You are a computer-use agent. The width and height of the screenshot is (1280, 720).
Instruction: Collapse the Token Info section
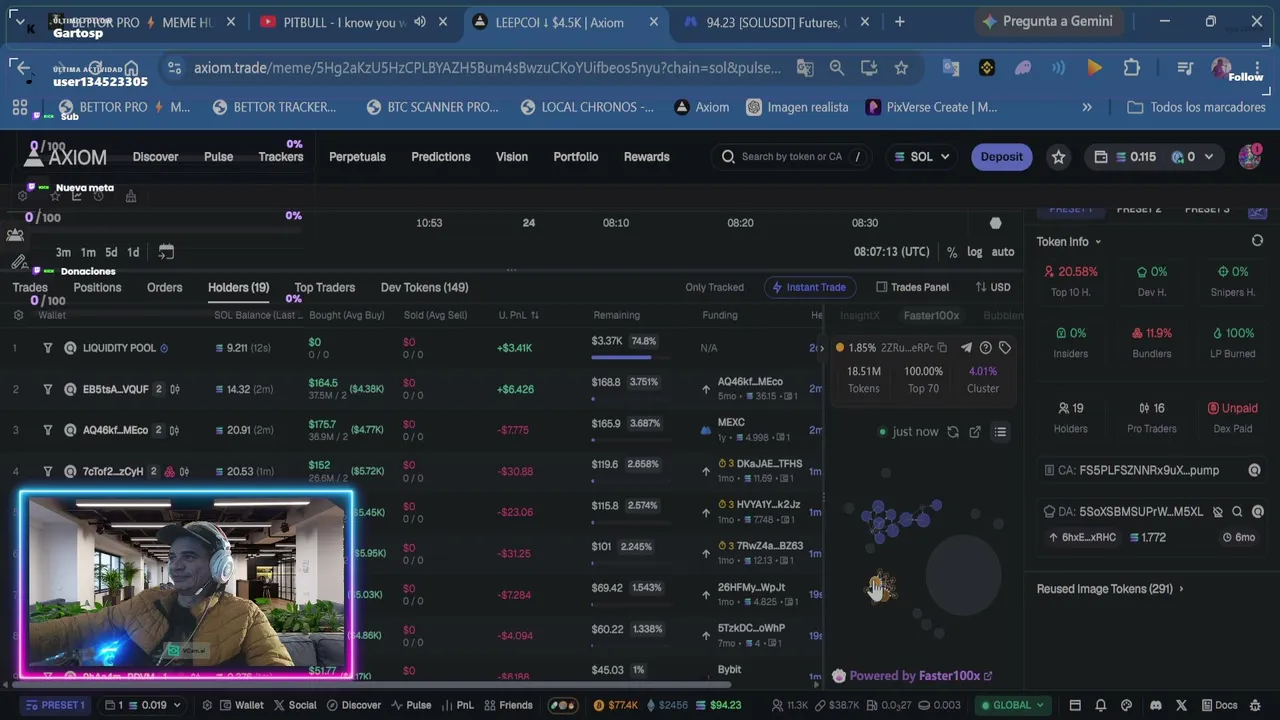[1069, 242]
